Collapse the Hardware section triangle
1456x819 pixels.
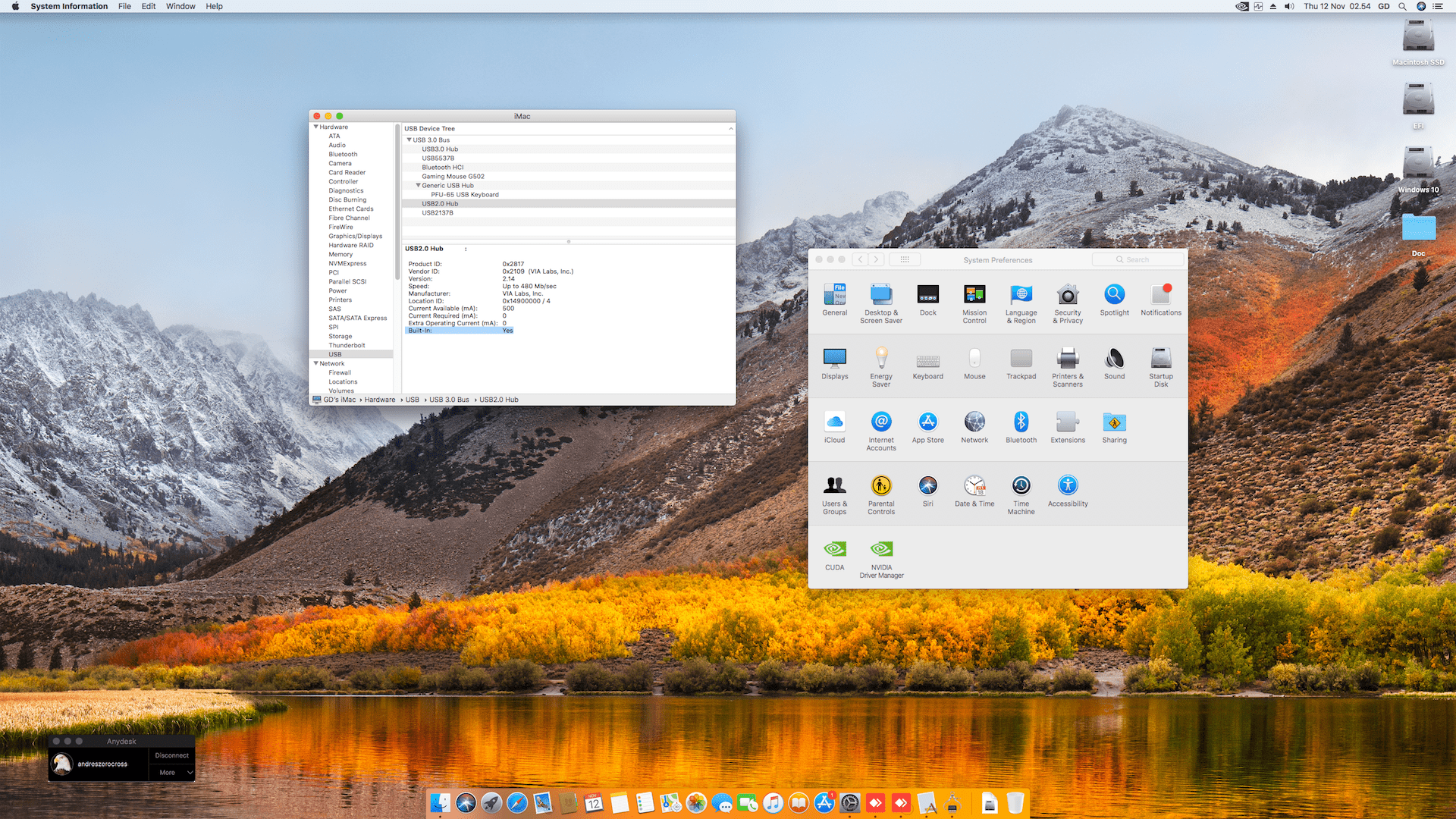coord(315,127)
